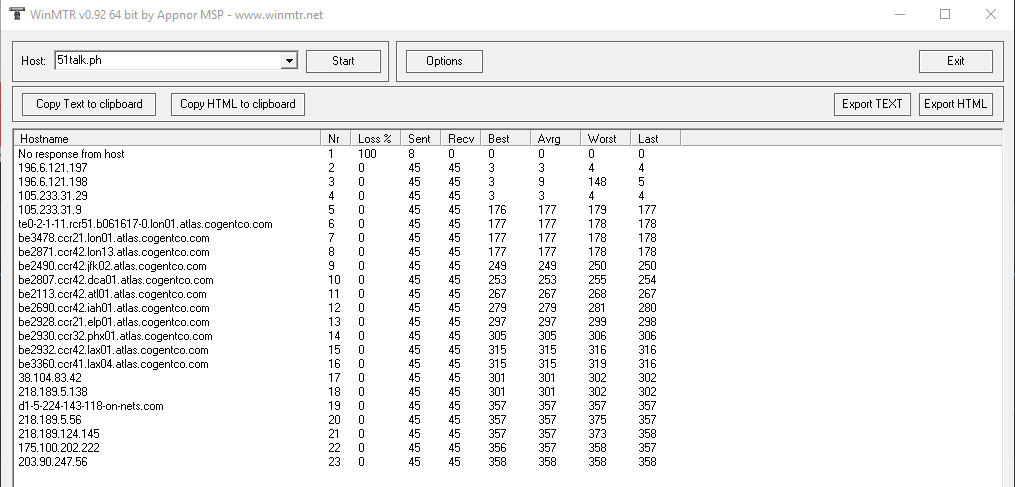Screen dimensions: 1015x487
Task: Click the Nr column header
Action: click(x=336, y=139)
